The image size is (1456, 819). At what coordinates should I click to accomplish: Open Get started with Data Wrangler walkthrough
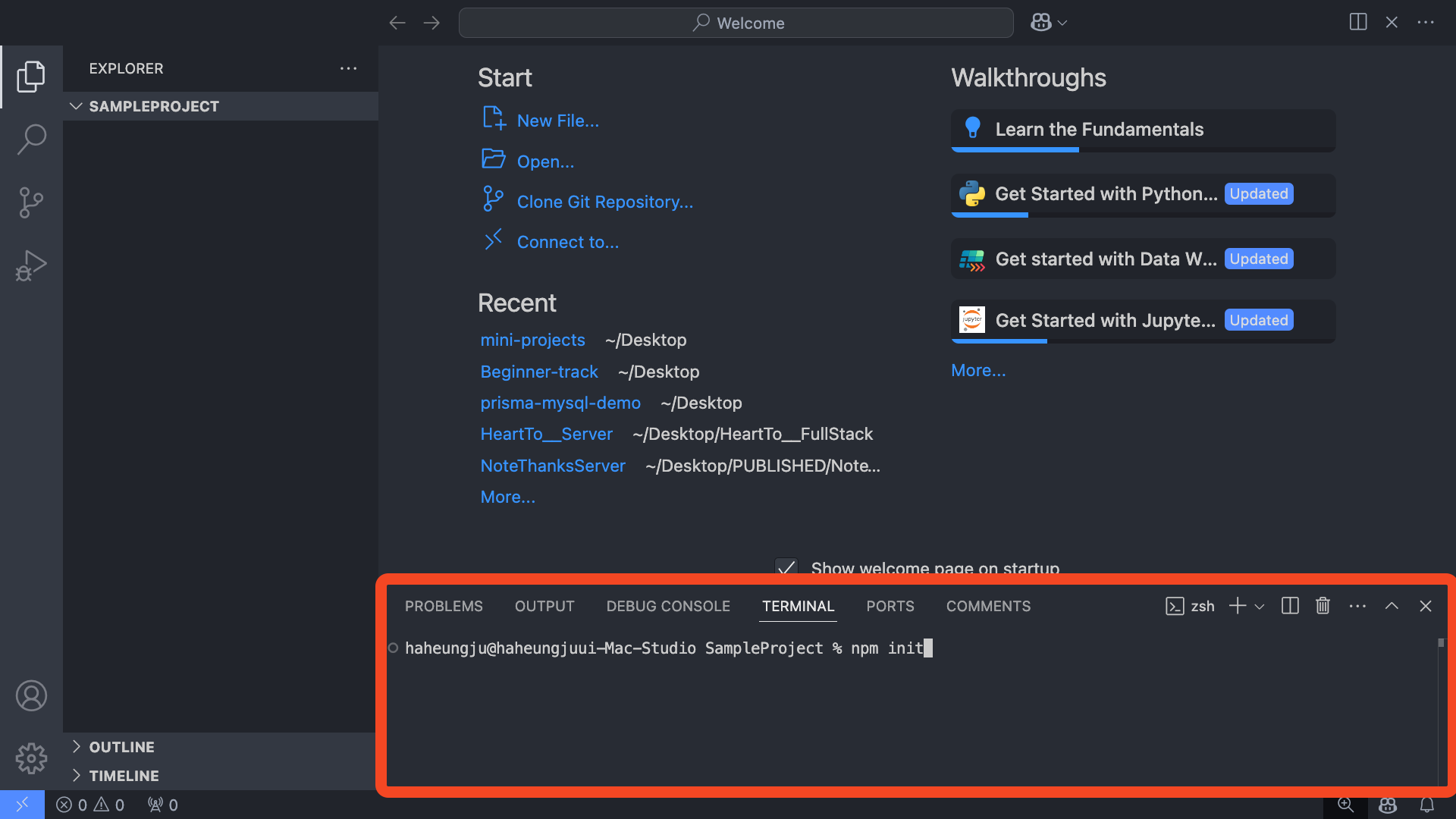point(1143,259)
